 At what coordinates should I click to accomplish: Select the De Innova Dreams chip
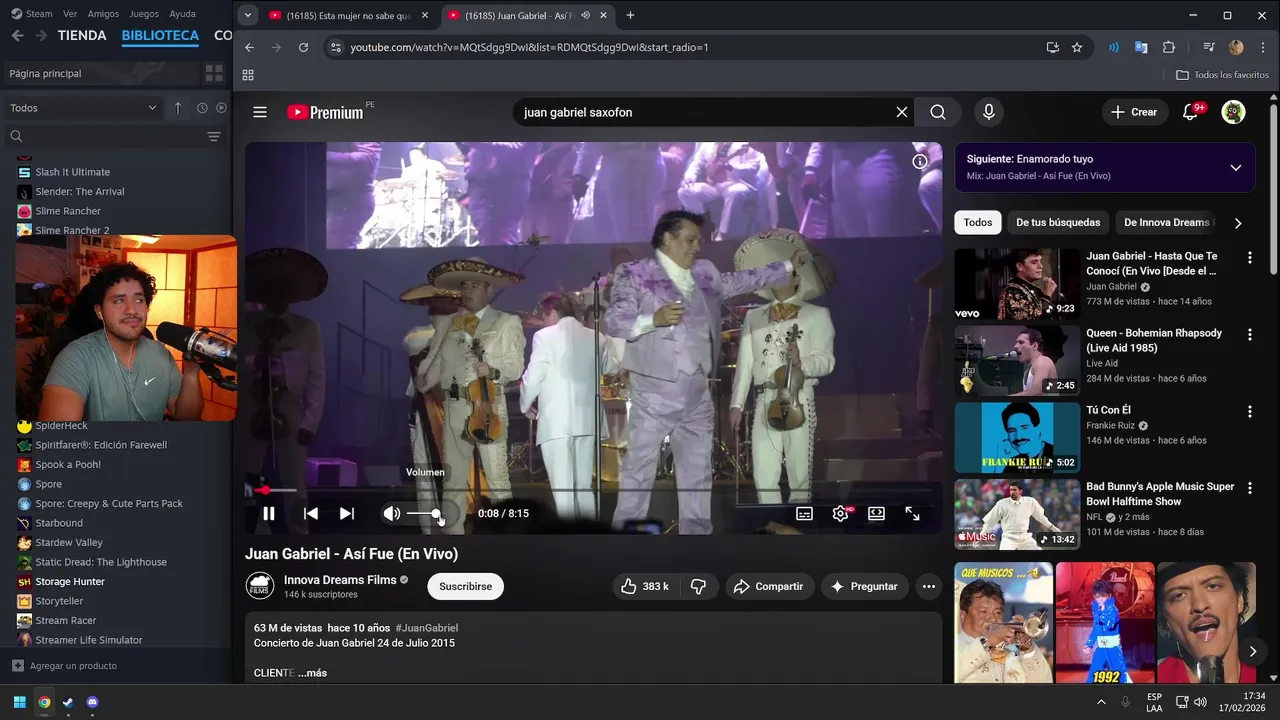point(1166,222)
